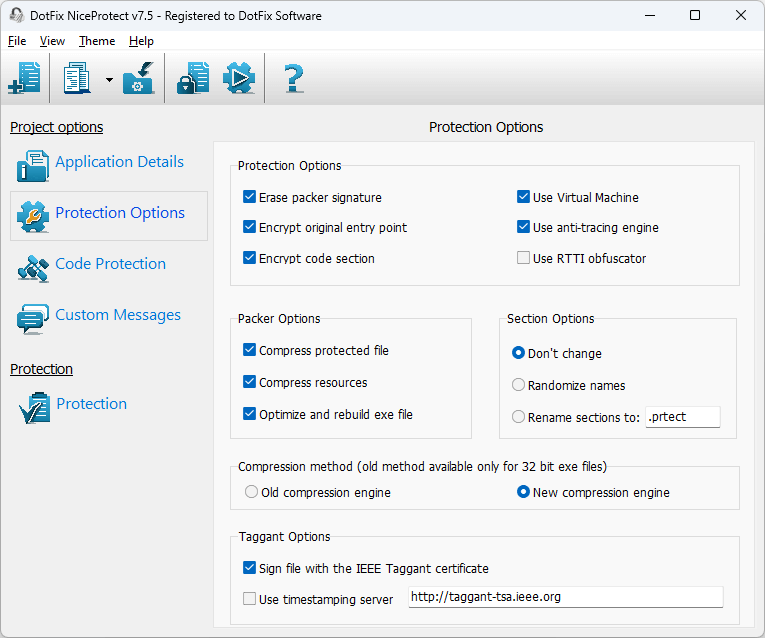765x638 pixels.
Task: Open the Custom Messages section
Action: coord(118,315)
